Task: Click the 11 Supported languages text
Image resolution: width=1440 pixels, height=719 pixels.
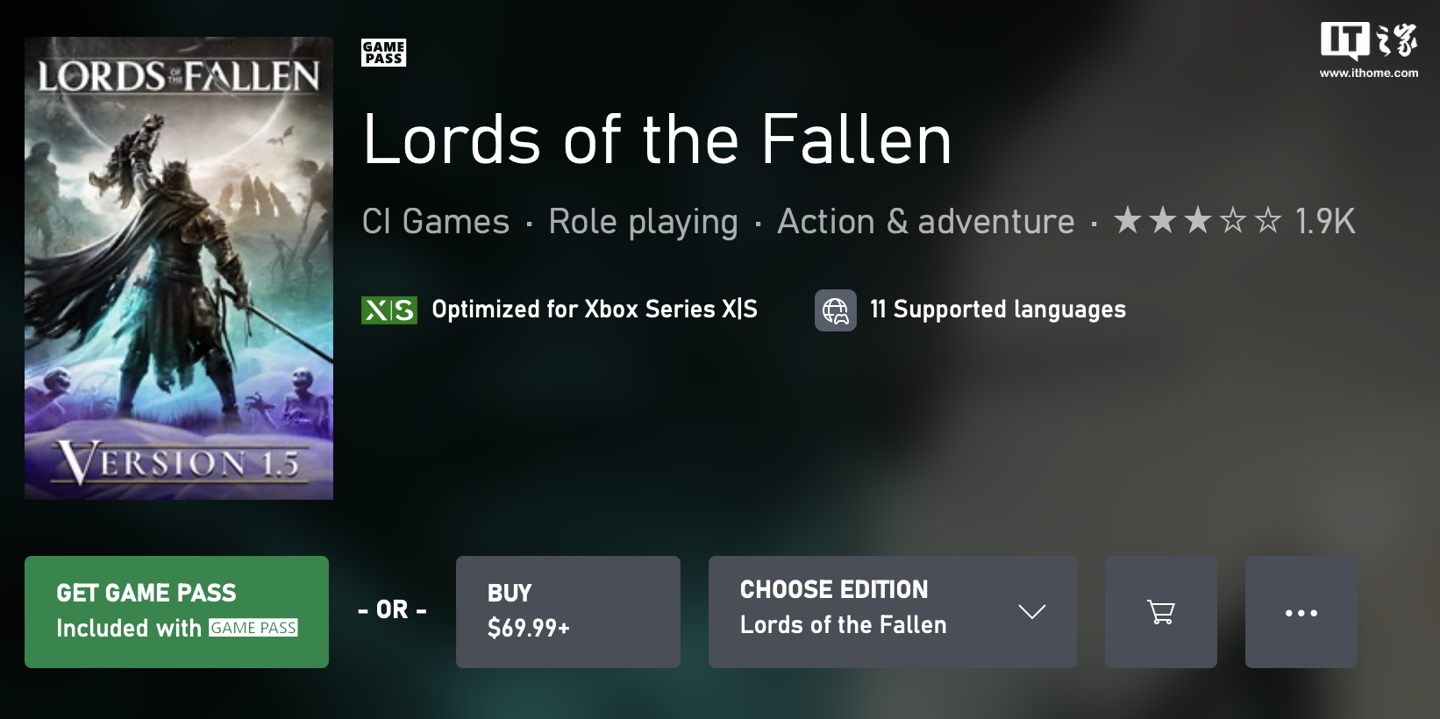Action: (997, 310)
